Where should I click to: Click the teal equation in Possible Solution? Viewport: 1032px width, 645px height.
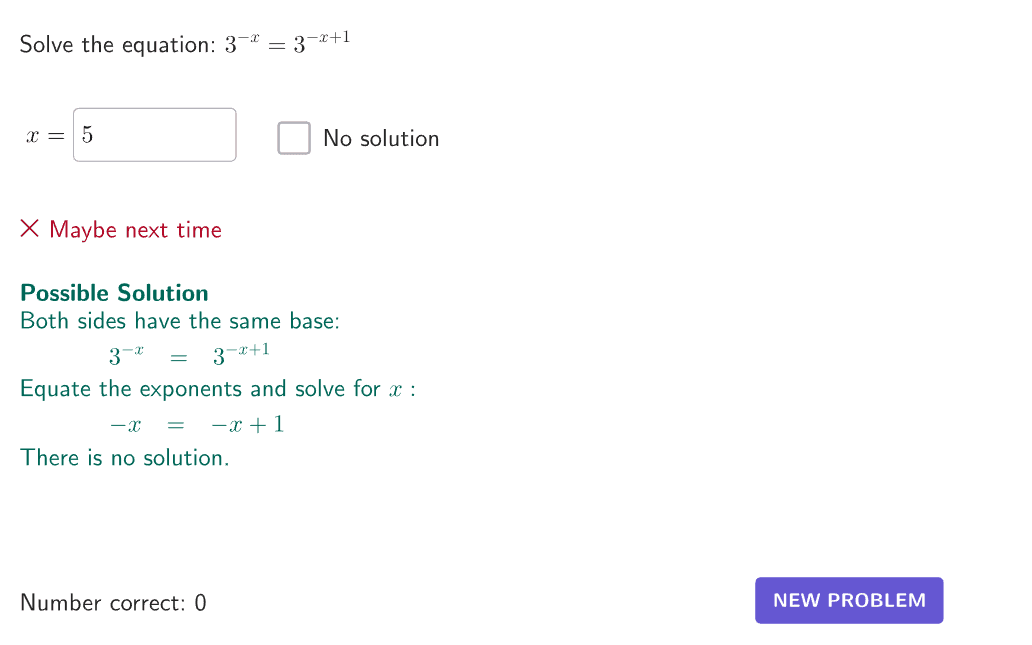(x=188, y=354)
